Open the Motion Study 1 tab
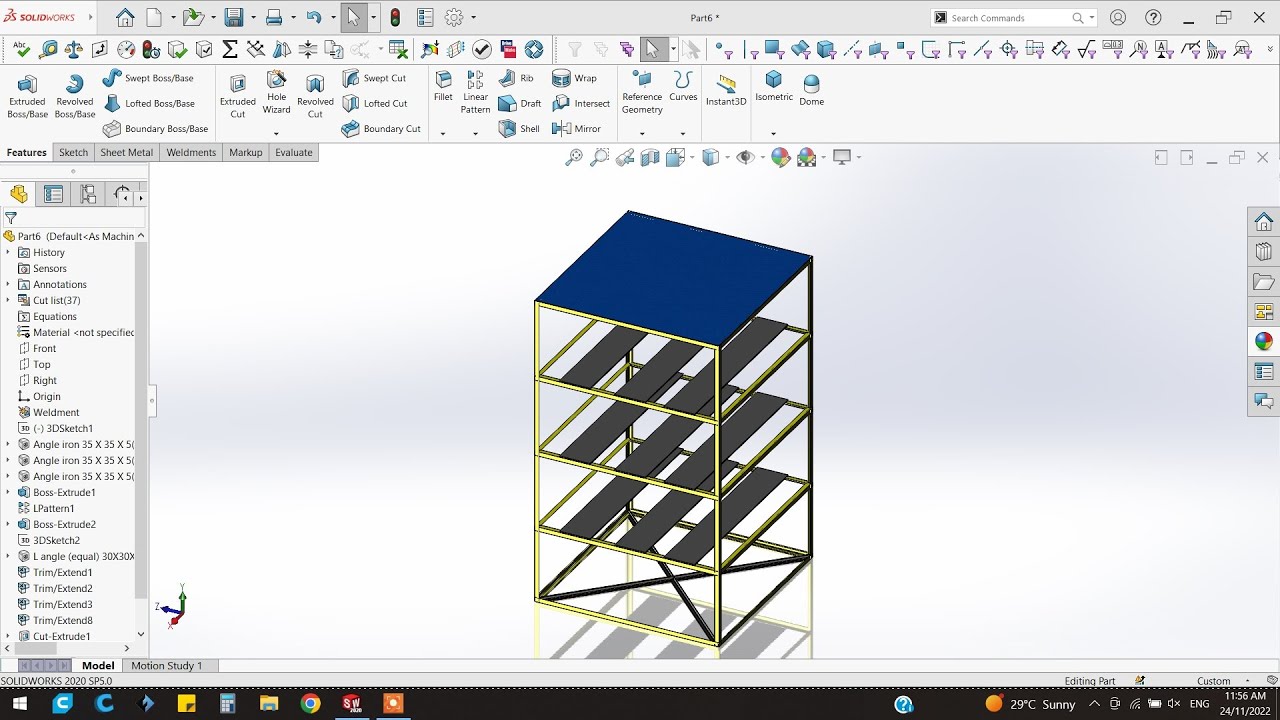Viewport: 1280px width, 720px height. point(167,665)
